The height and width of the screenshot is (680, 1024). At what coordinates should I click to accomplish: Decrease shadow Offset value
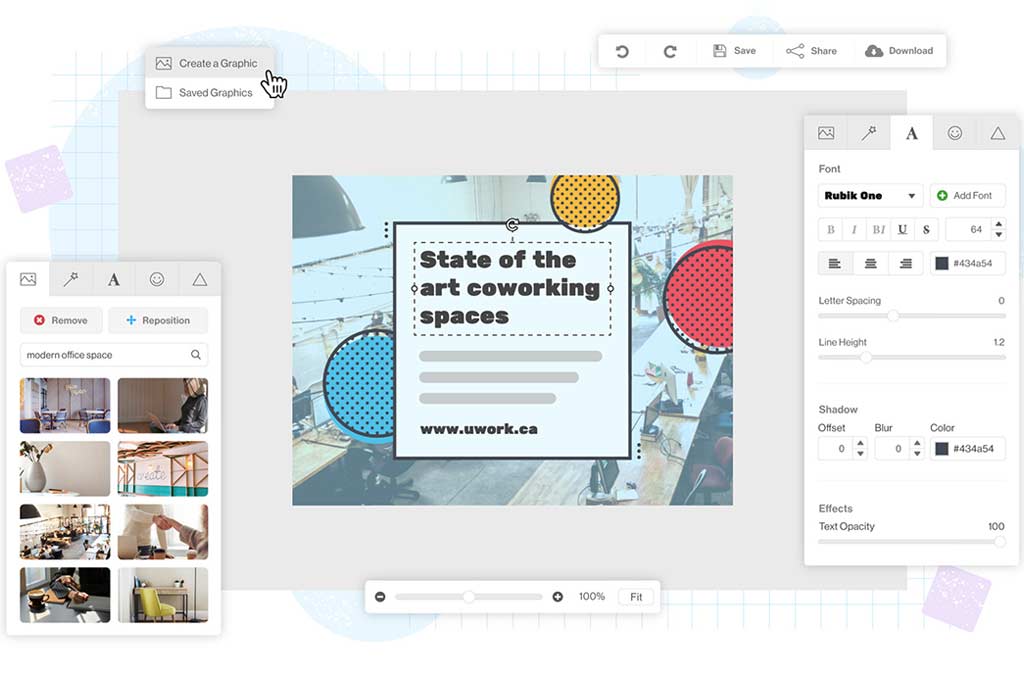[x=861, y=454]
